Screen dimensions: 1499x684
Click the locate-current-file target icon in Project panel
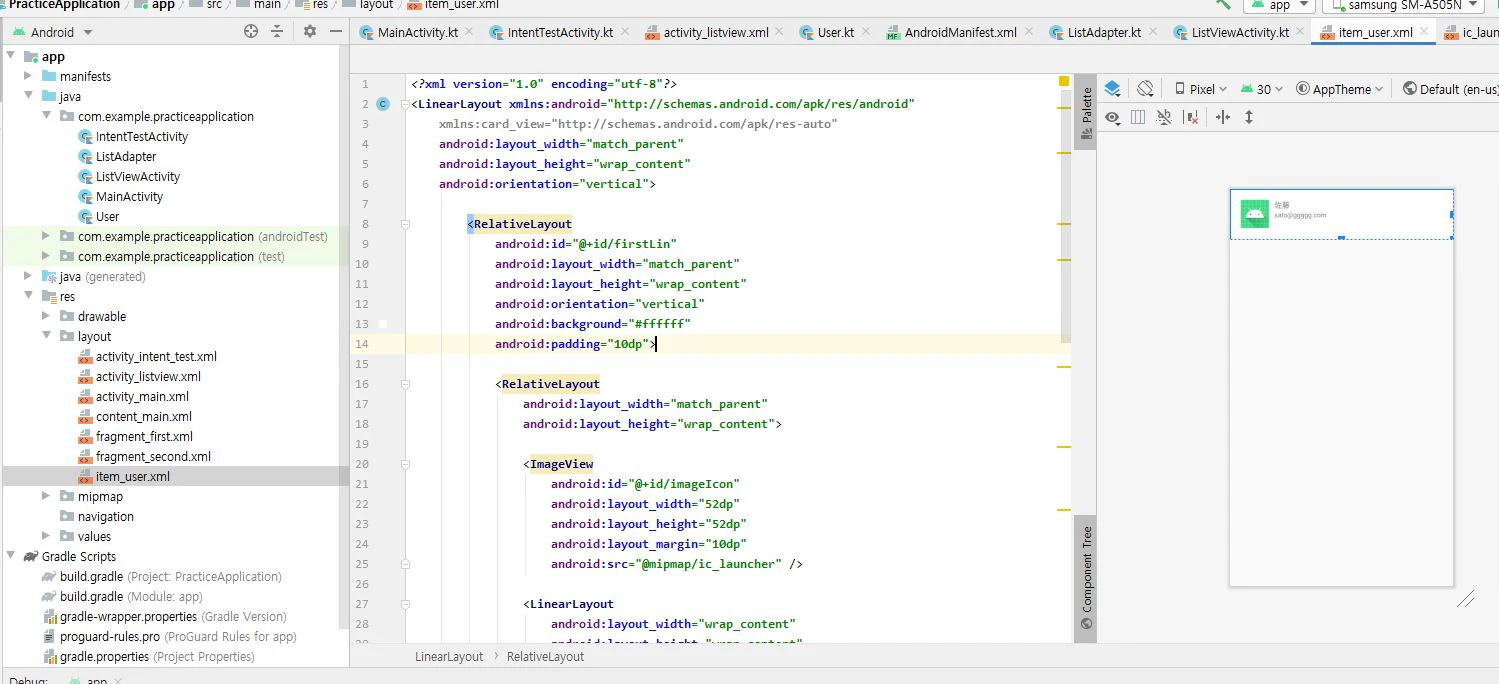[x=251, y=32]
